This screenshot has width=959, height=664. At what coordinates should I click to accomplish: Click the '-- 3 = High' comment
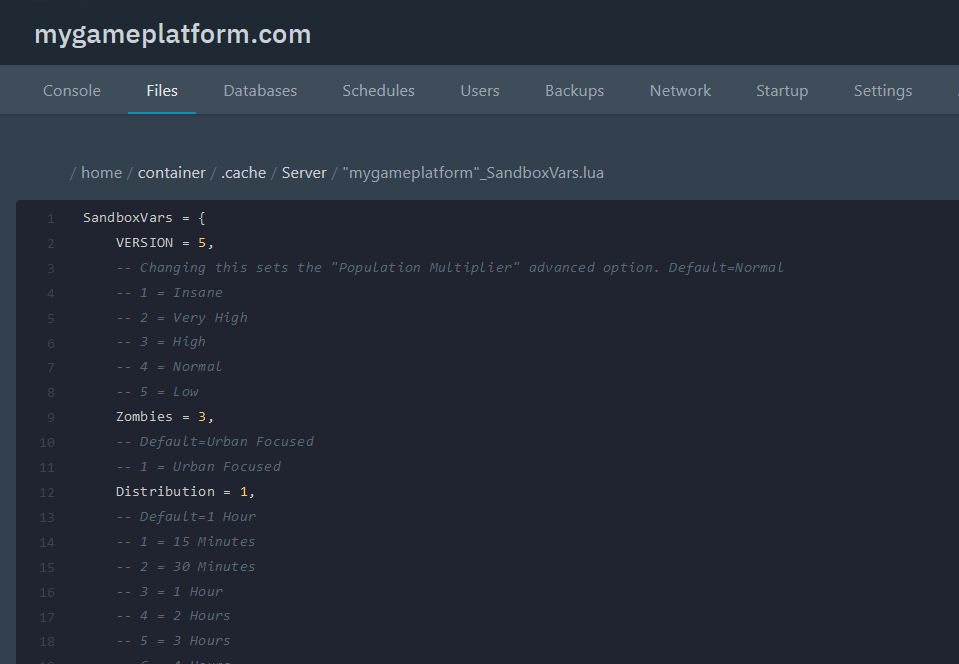coord(161,342)
